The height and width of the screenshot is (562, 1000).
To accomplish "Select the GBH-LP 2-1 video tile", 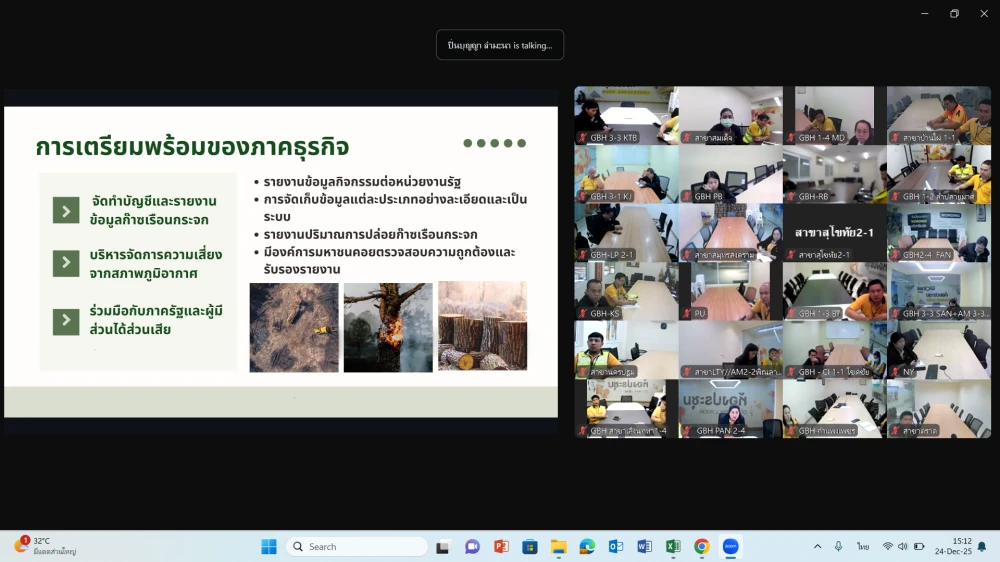I will tap(626, 233).
